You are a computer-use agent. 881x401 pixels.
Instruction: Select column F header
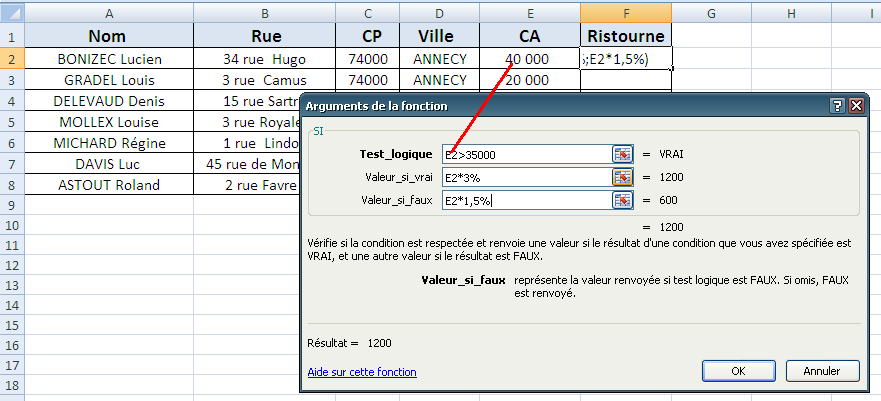(x=626, y=13)
